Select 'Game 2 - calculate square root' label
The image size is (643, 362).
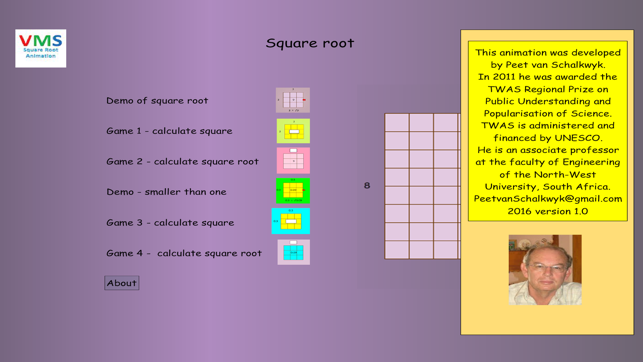182,162
